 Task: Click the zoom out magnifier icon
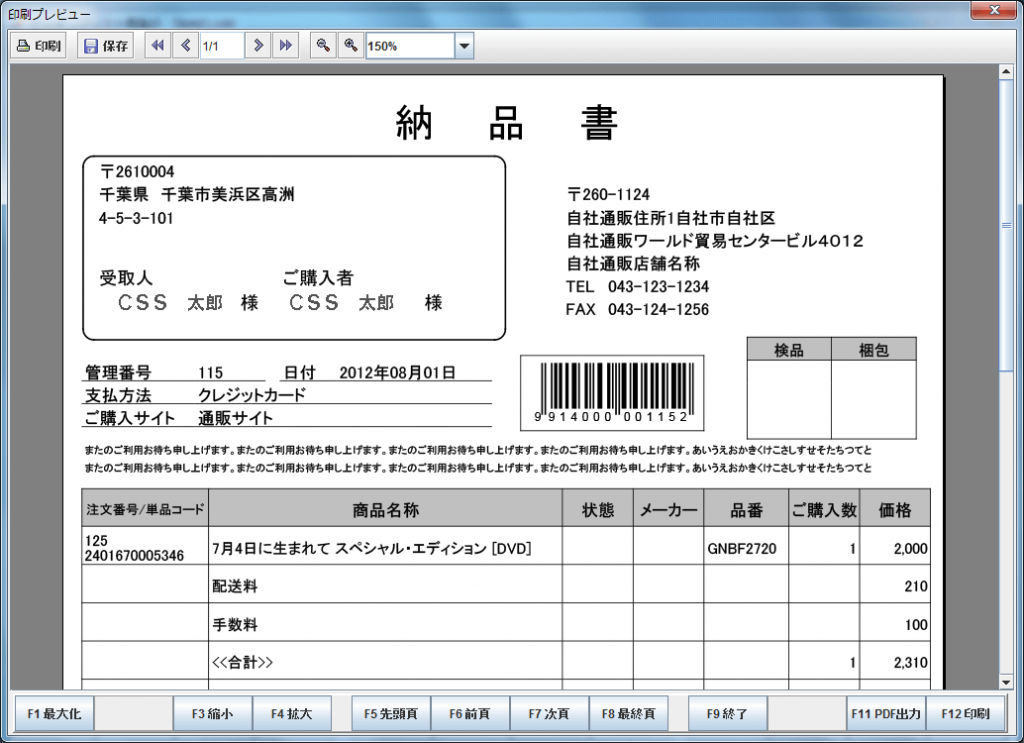coord(322,46)
